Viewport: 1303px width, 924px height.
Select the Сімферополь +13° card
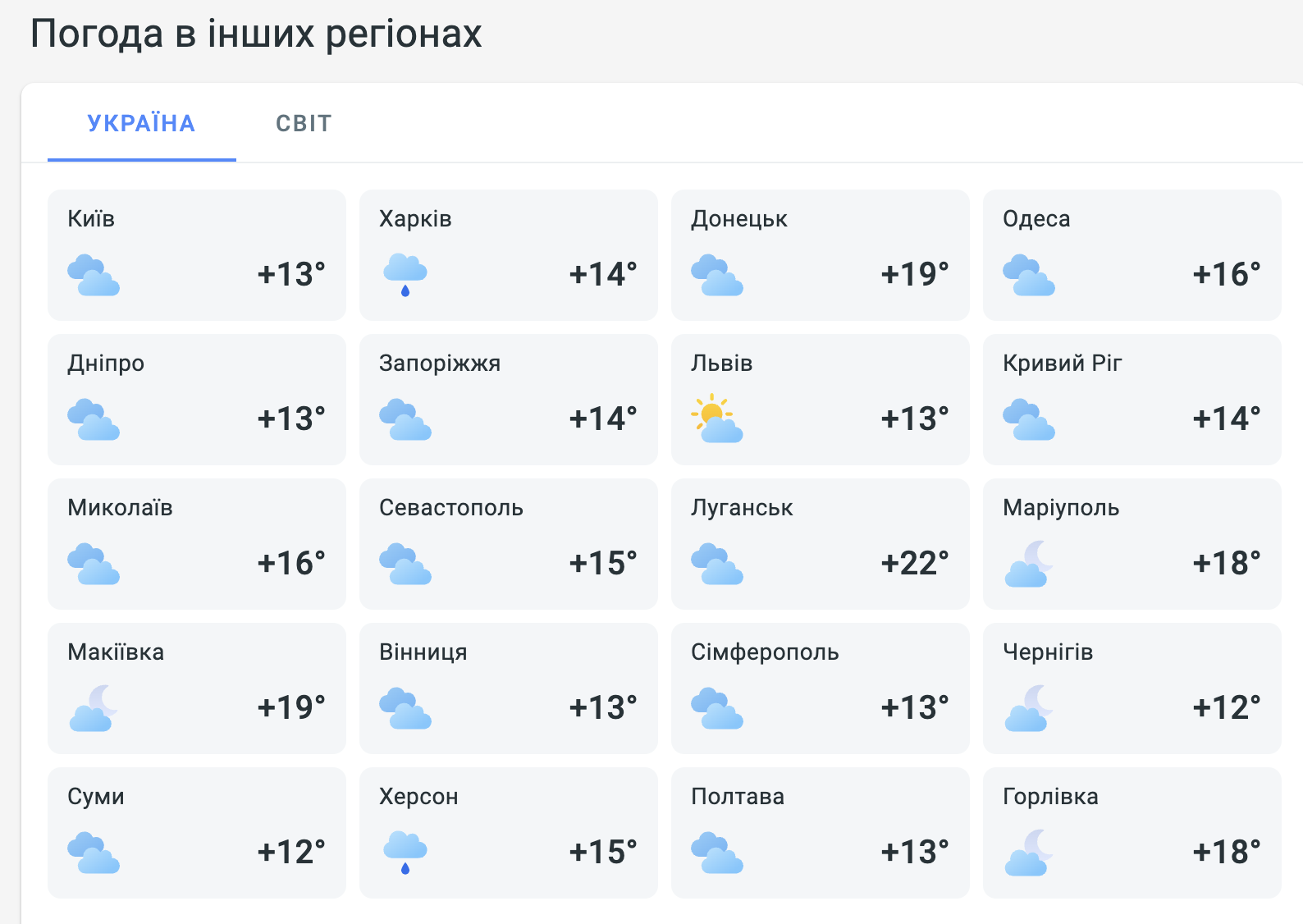[821, 688]
